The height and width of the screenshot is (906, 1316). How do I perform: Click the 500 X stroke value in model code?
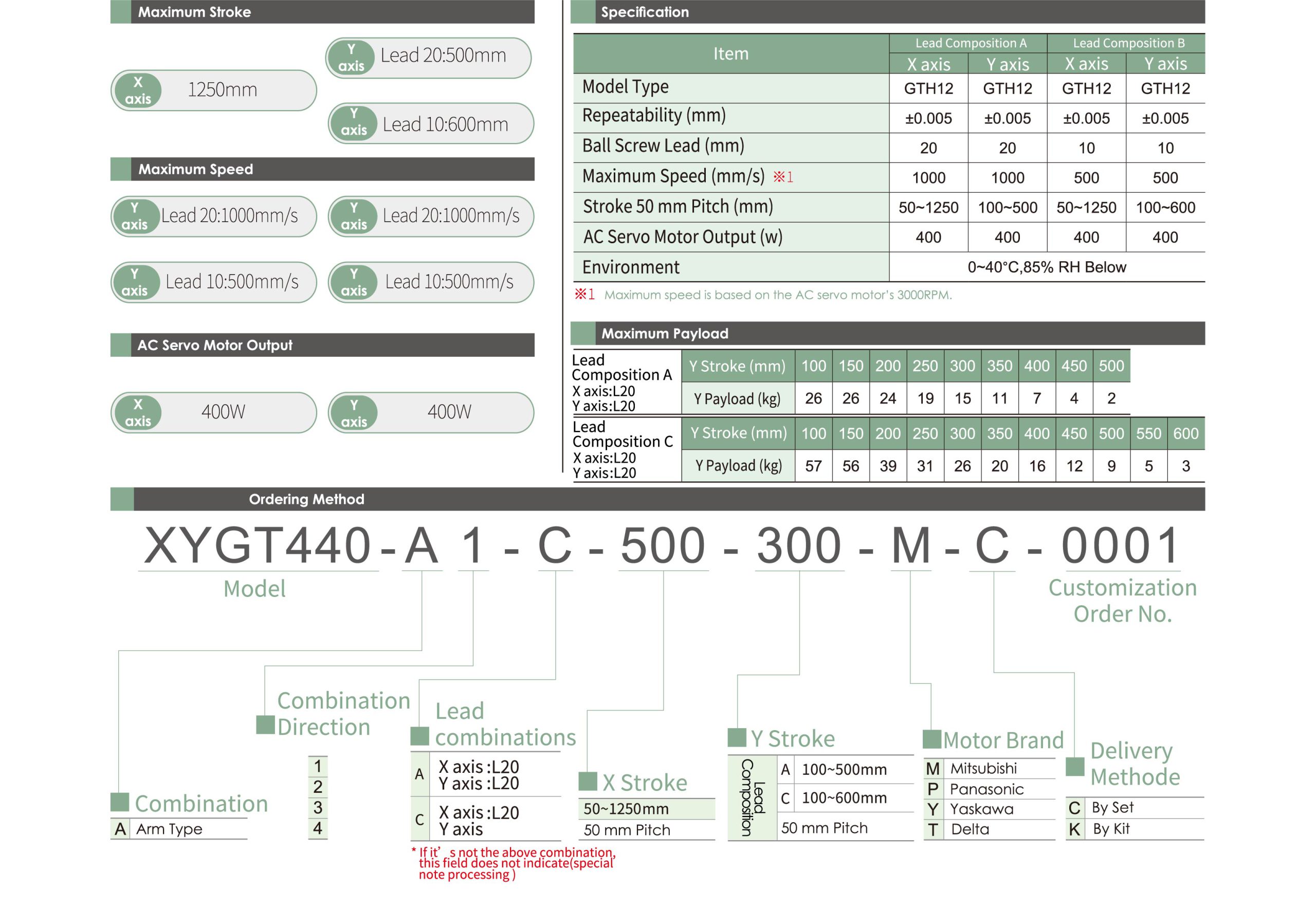[662, 545]
